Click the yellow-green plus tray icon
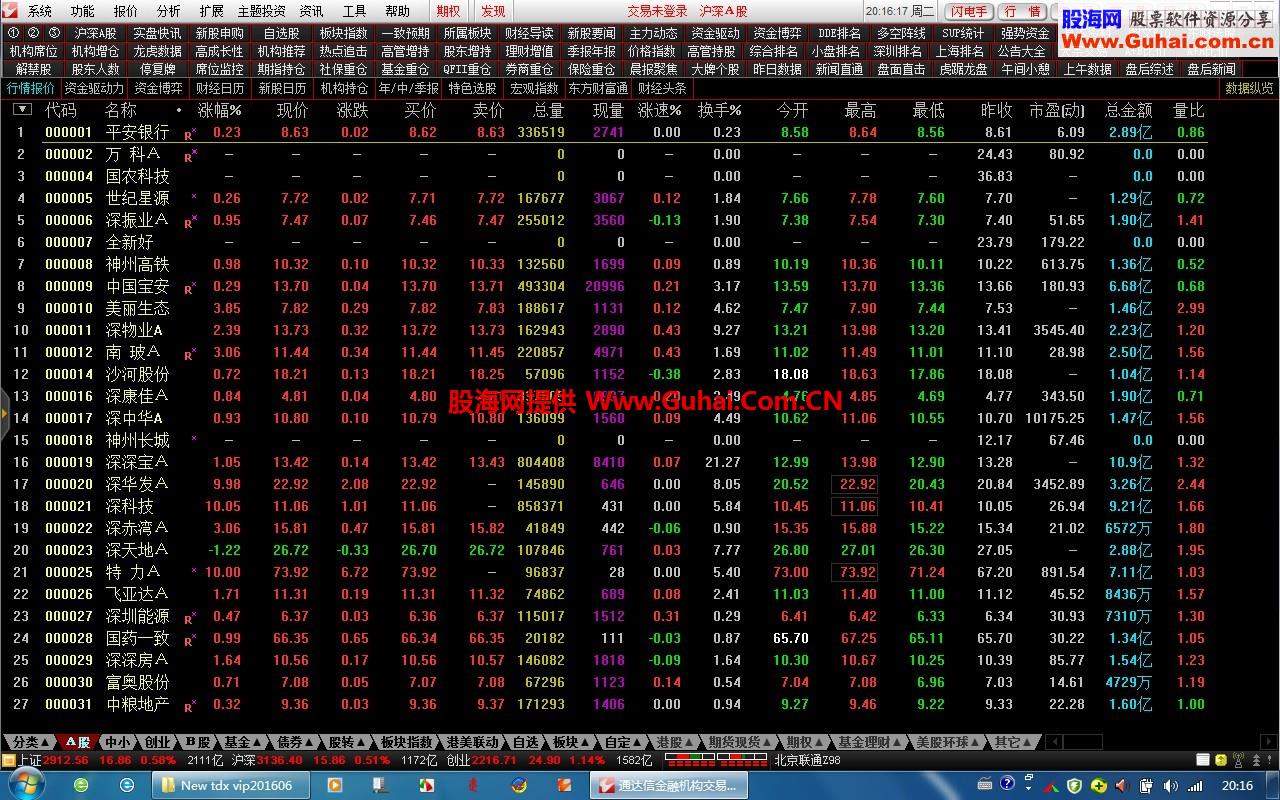1280x800 pixels. [x=1099, y=785]
